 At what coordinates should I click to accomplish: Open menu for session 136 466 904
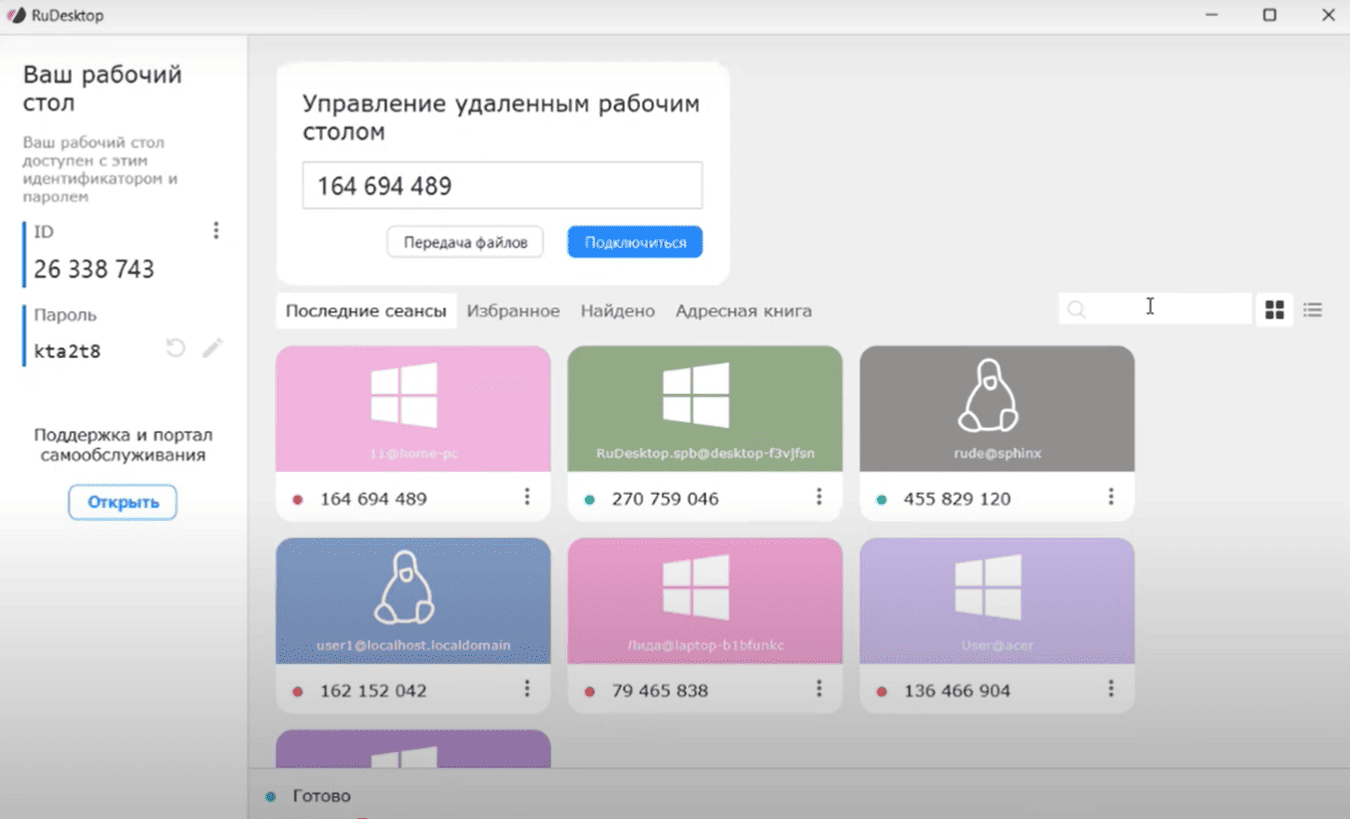click(1111, 689)
